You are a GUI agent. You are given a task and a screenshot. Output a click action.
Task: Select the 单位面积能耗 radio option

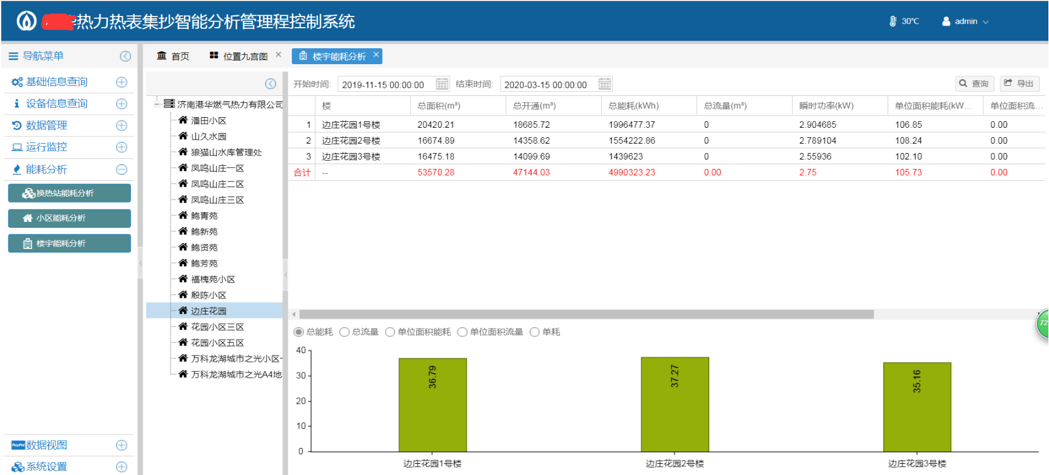point(390,332)
